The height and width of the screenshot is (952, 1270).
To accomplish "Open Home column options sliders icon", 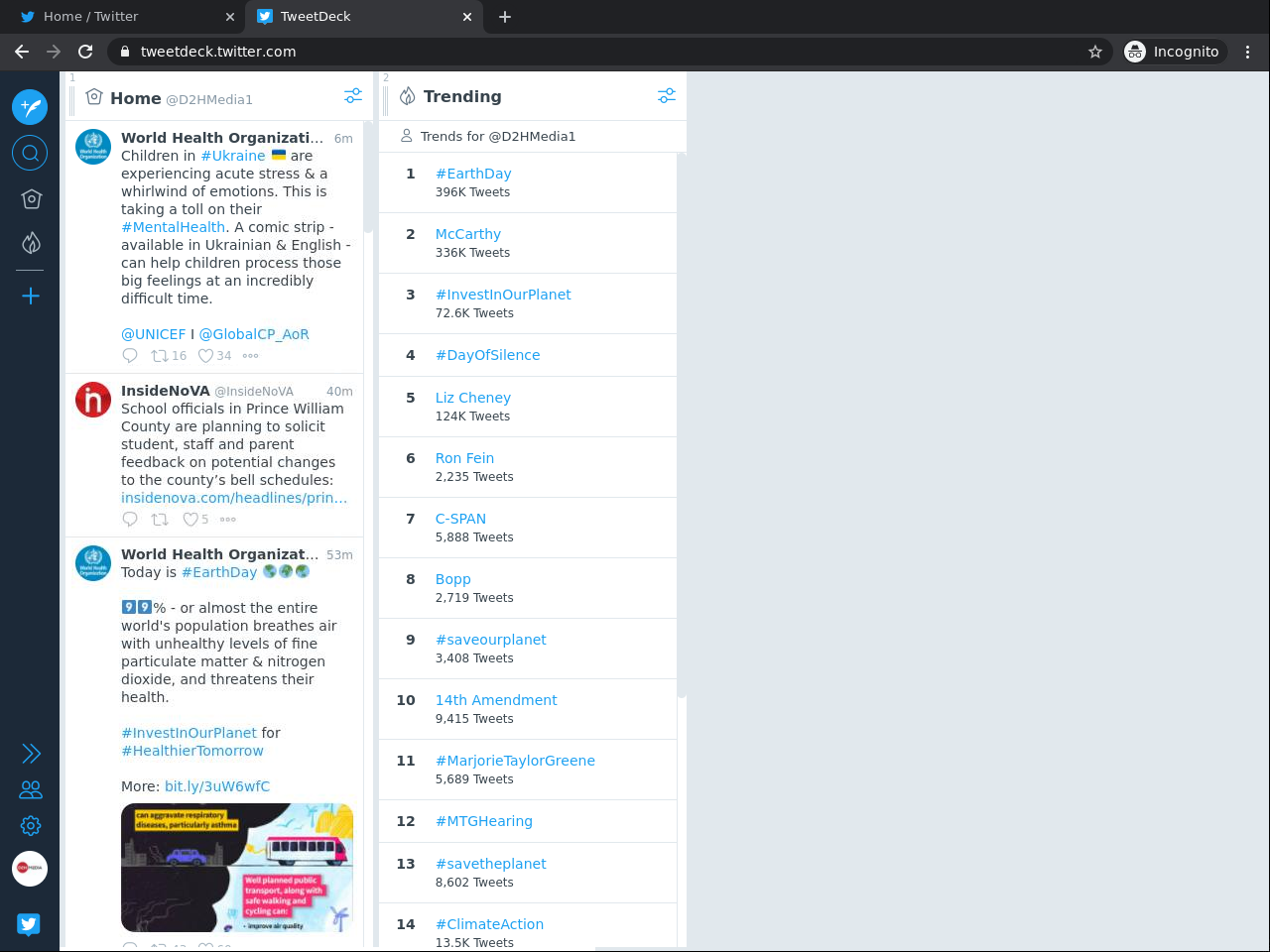I will point(353,96).
